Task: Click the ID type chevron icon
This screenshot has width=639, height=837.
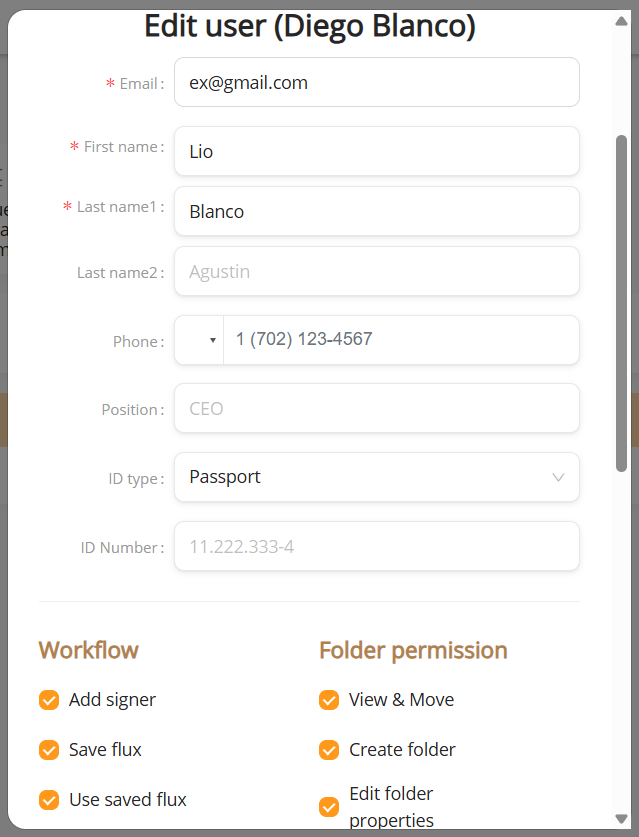Action: click(x=558, y=477)
